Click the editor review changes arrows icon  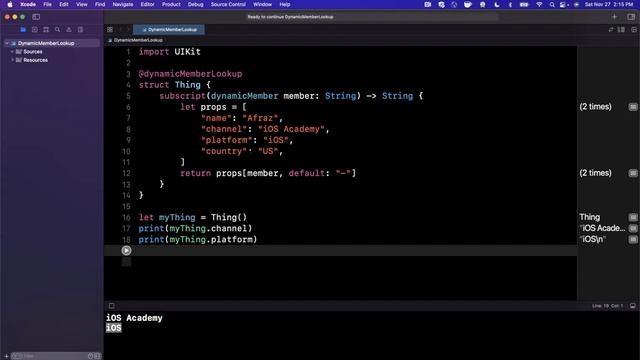coord(611,30)
